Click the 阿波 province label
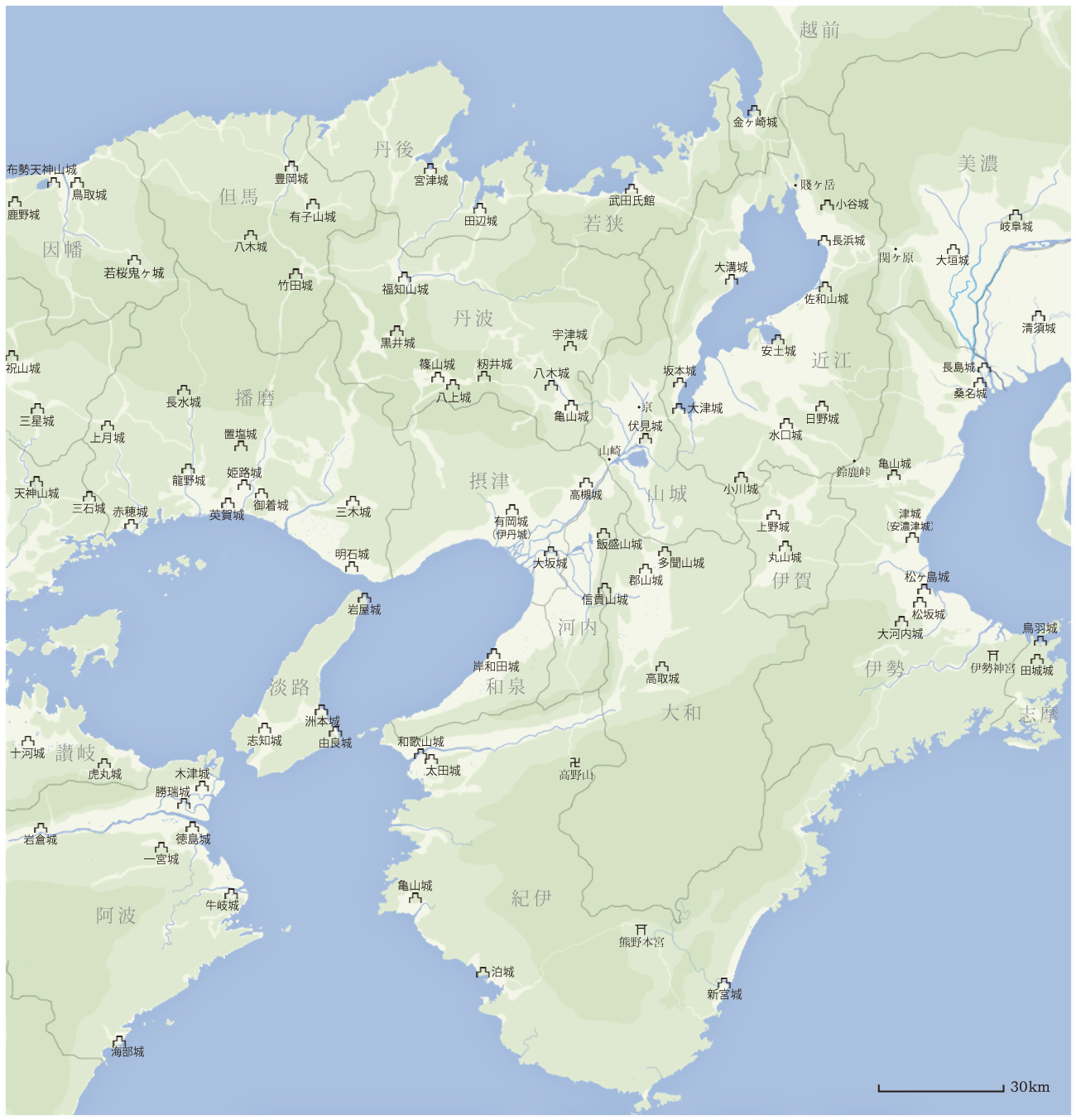The height and width of the screenshot is (1120, 1076). (116, 916)
